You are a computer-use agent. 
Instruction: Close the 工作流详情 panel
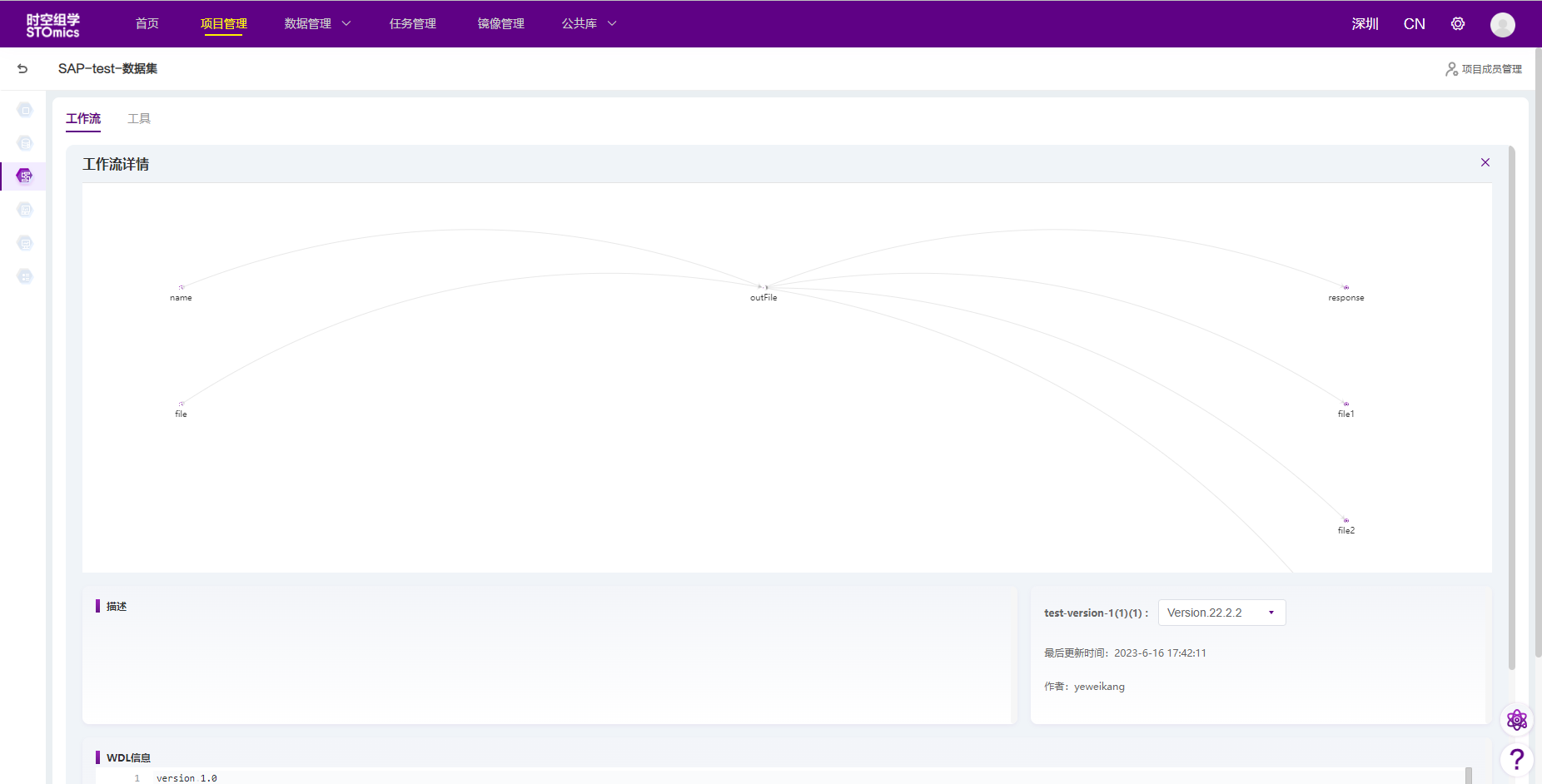click(x=1485, y=162)
